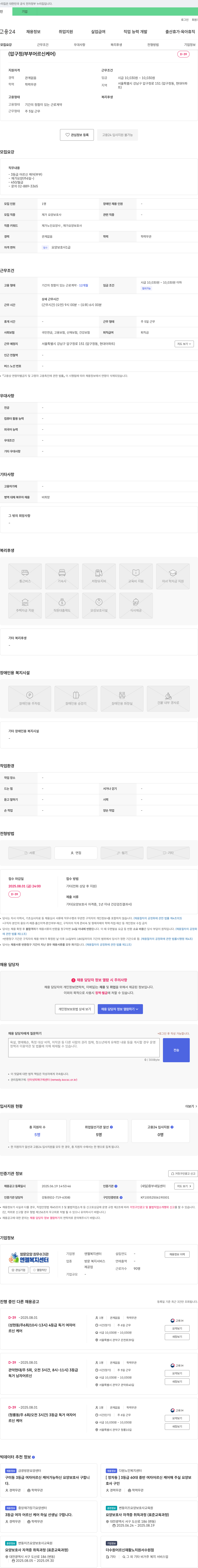Jump to the 전형방법 section tab
Viewport: 198px width, 1568px height.
[x=153, y=45]
